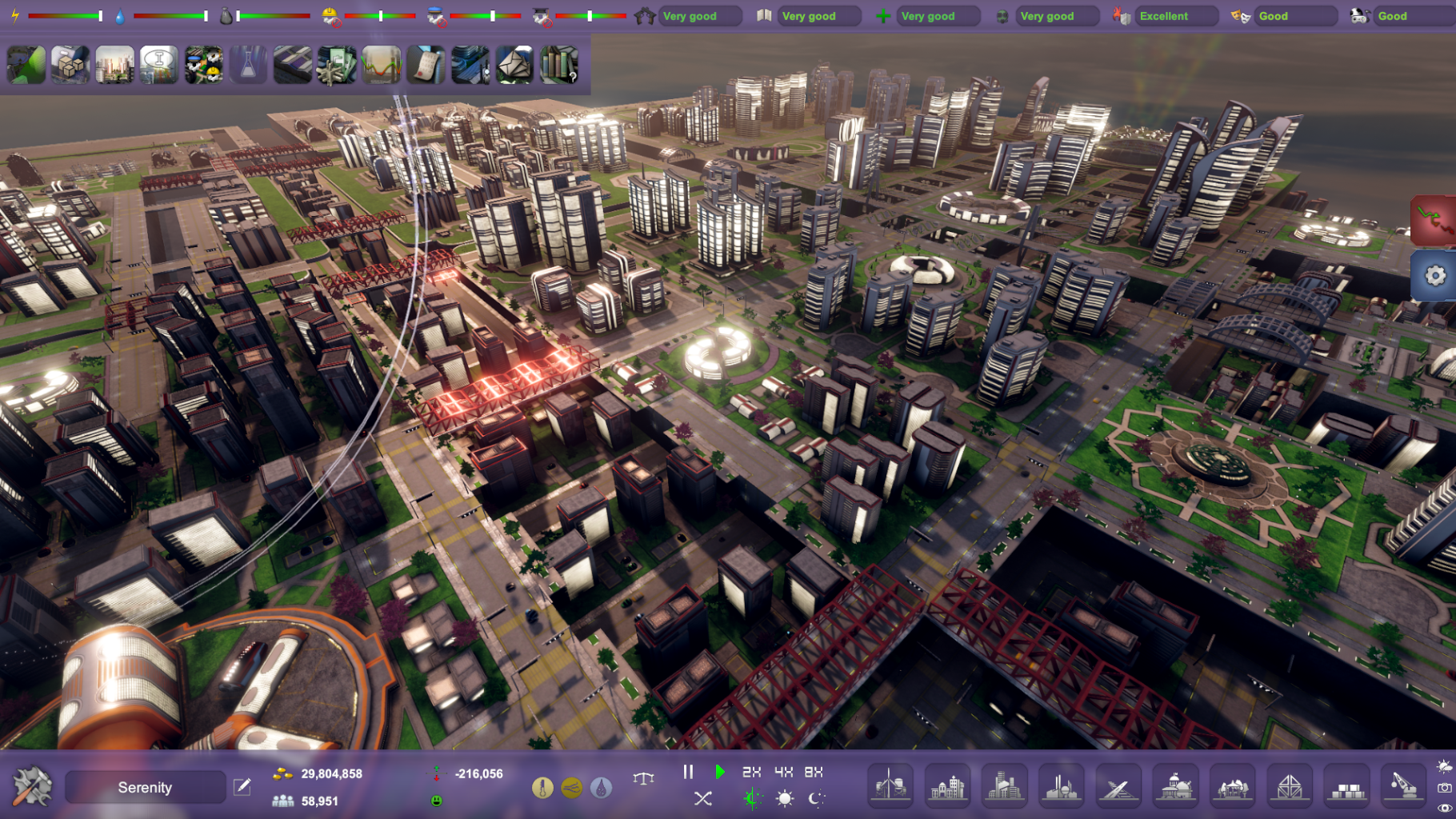Open the industrial factories build menu

[x=1062, y=785]
